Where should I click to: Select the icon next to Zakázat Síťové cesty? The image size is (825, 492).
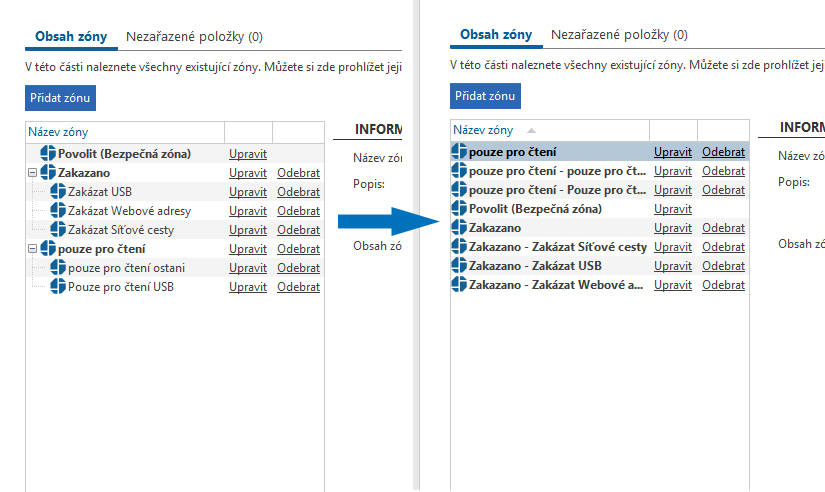point(58,230)
